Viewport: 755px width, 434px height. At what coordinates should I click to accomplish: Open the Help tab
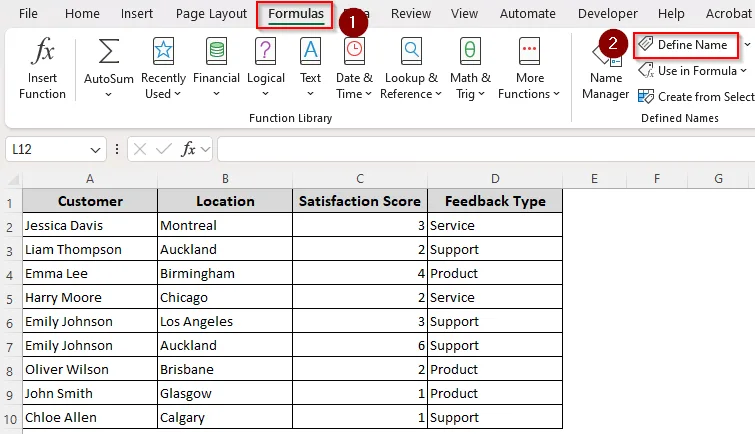coord(671,13)
